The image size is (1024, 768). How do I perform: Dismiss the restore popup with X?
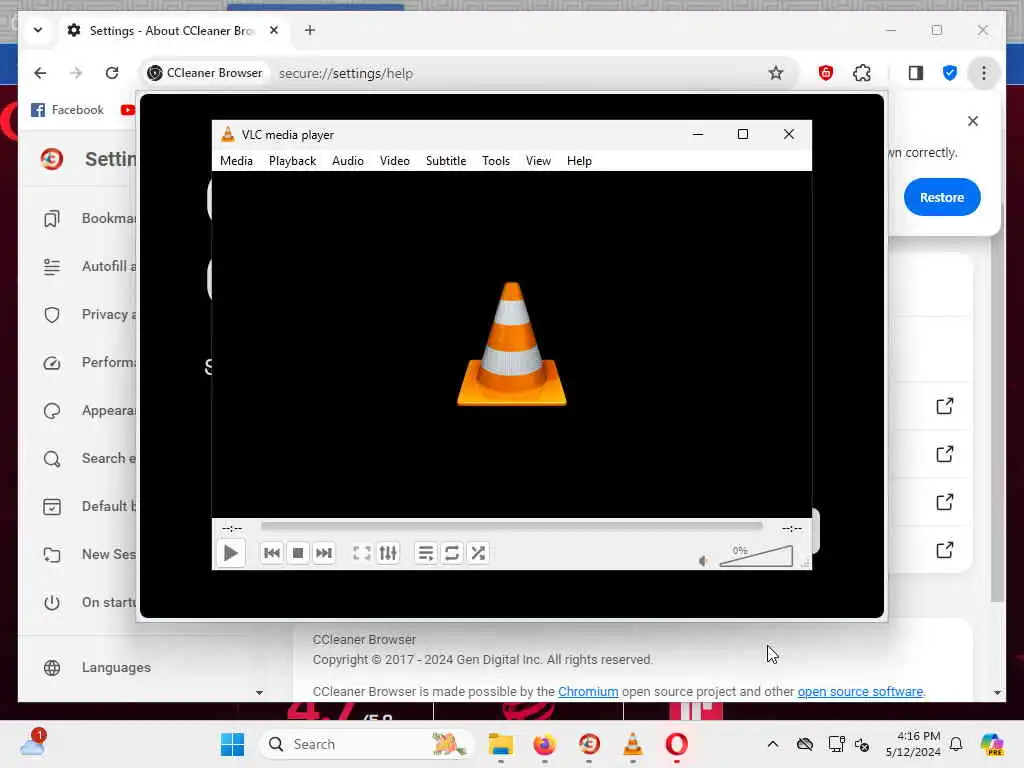972,121
